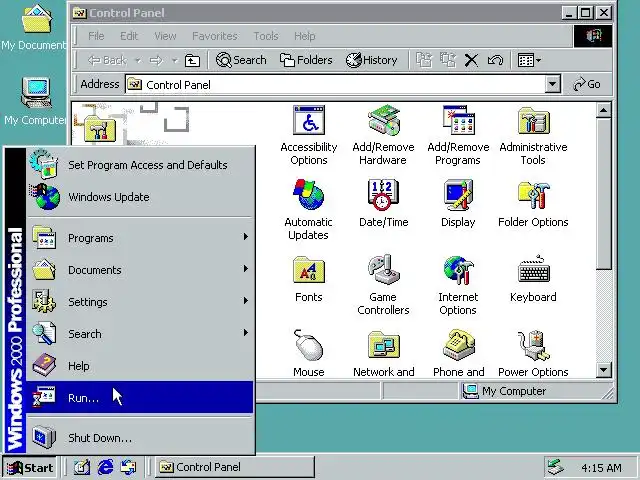
Task: Click the Undo toolbar icon
Action: coord(495,61)
